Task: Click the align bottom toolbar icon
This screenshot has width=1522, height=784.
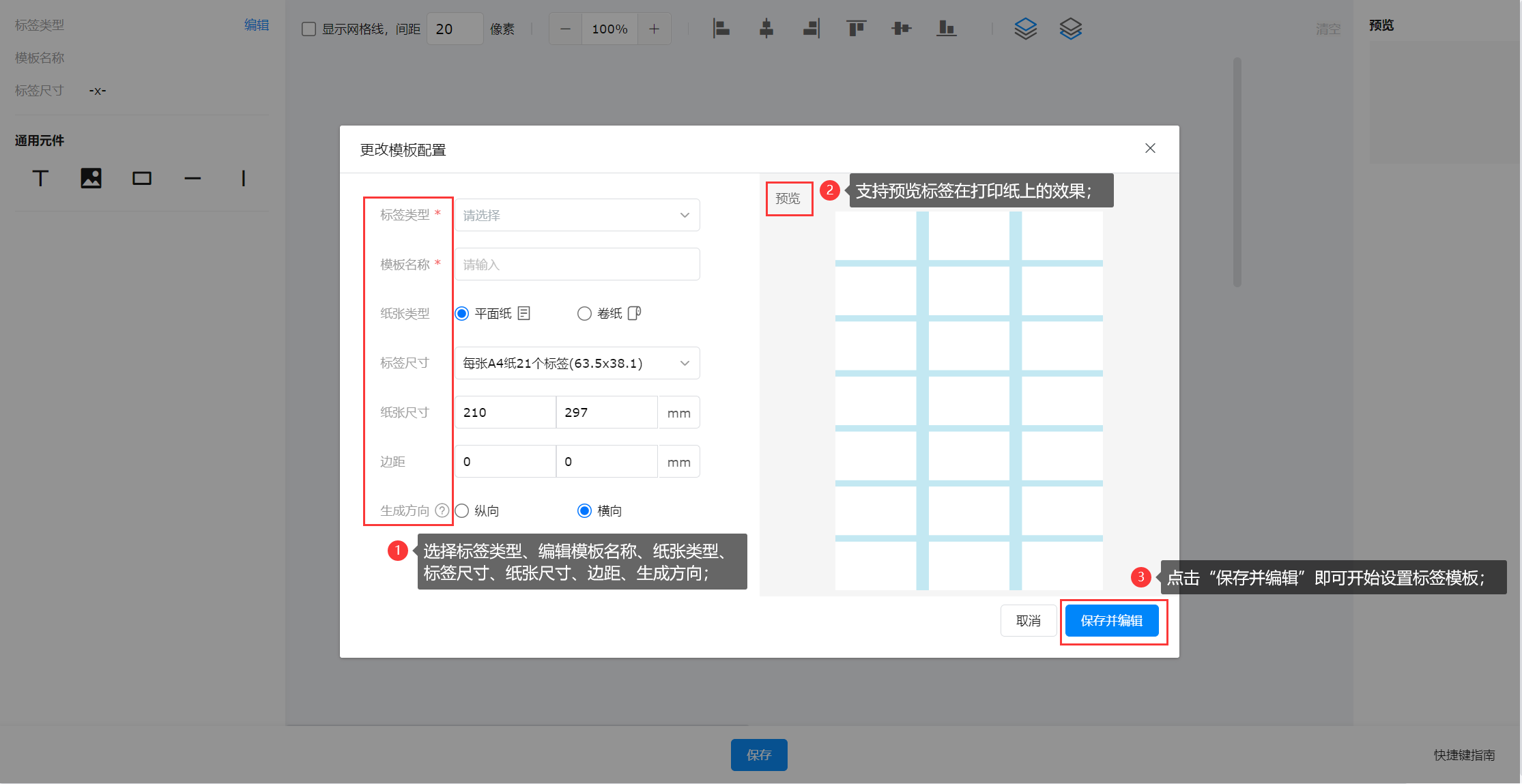Action: coord(946,29)
